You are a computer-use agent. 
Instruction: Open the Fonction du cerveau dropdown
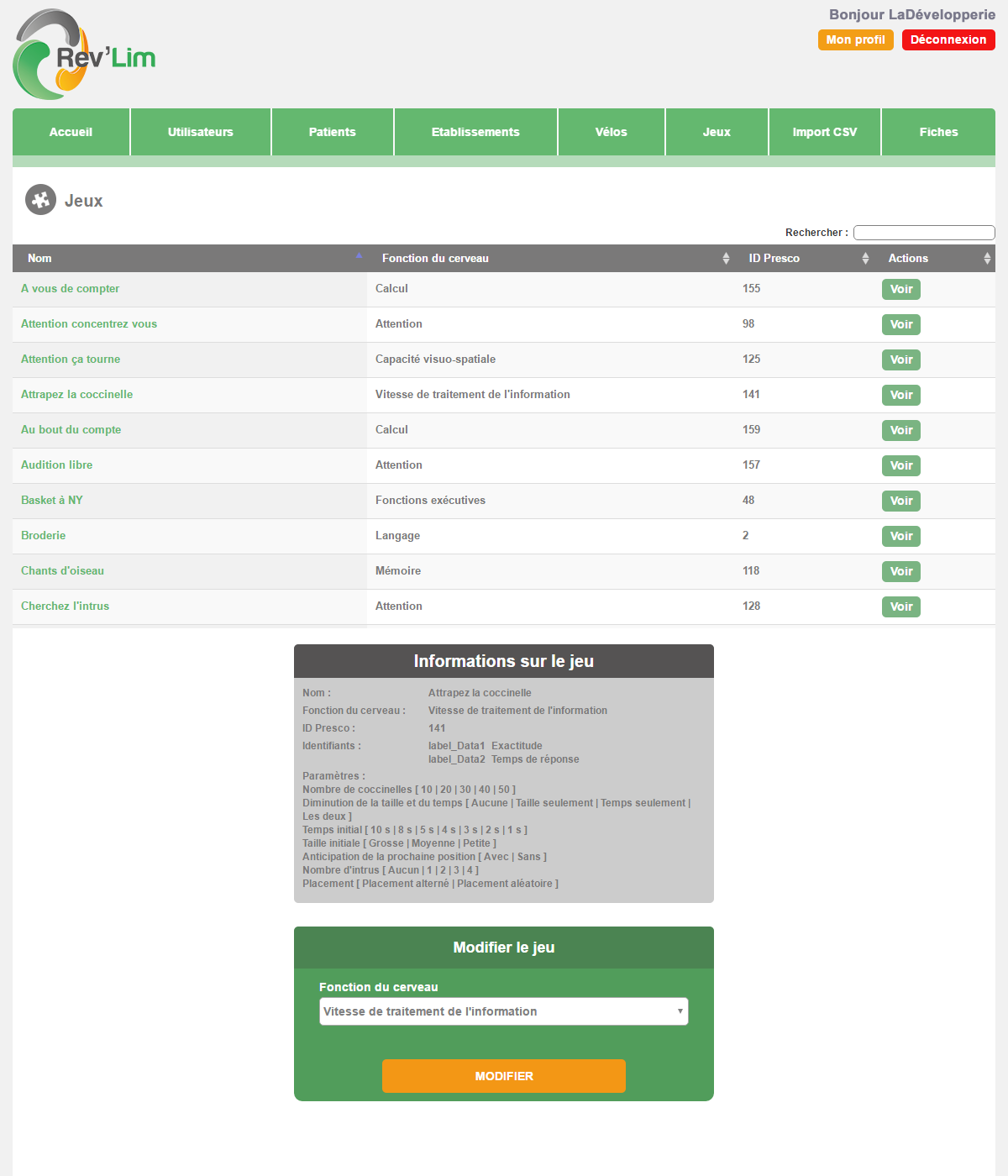(x=503, y=1011)
